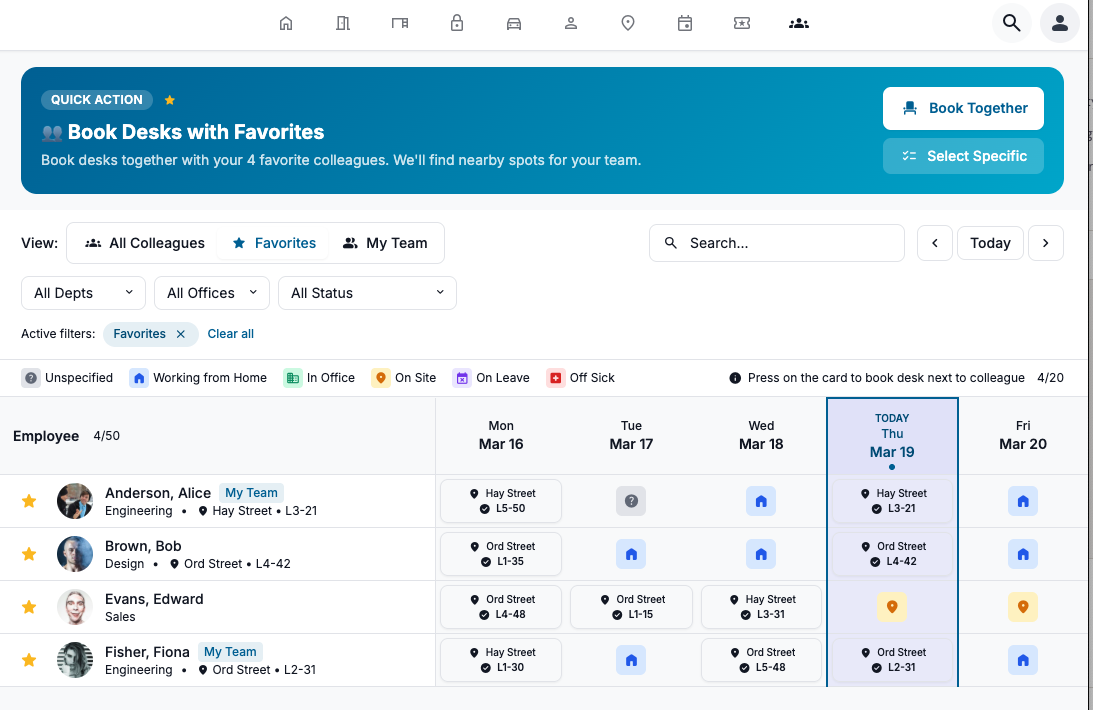Click the door icon in the top navigation bar
1093x710 pixels.
click(x=400, y=23)
